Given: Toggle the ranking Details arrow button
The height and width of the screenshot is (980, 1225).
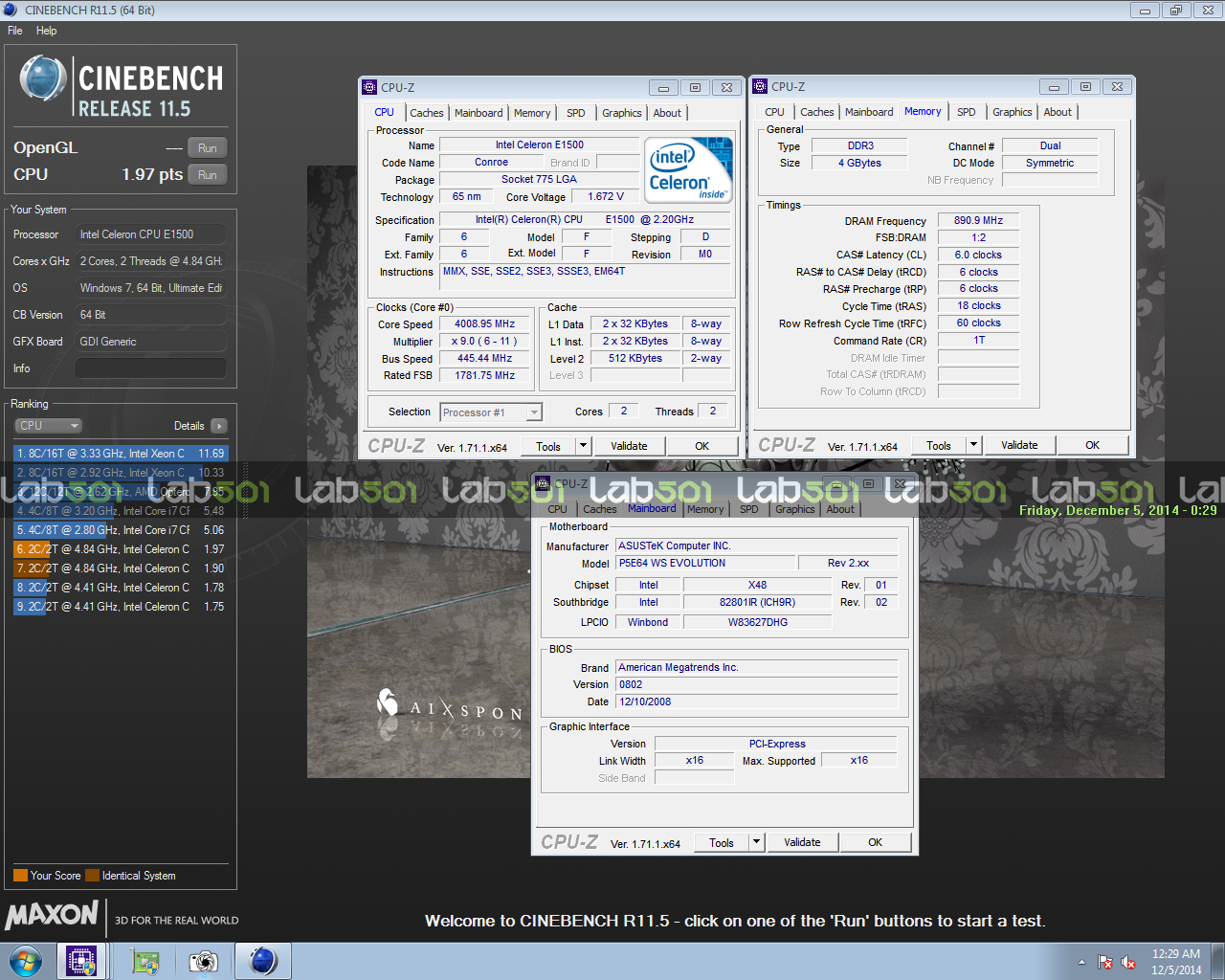Looking at the screenshot, I should coord(219,426).
